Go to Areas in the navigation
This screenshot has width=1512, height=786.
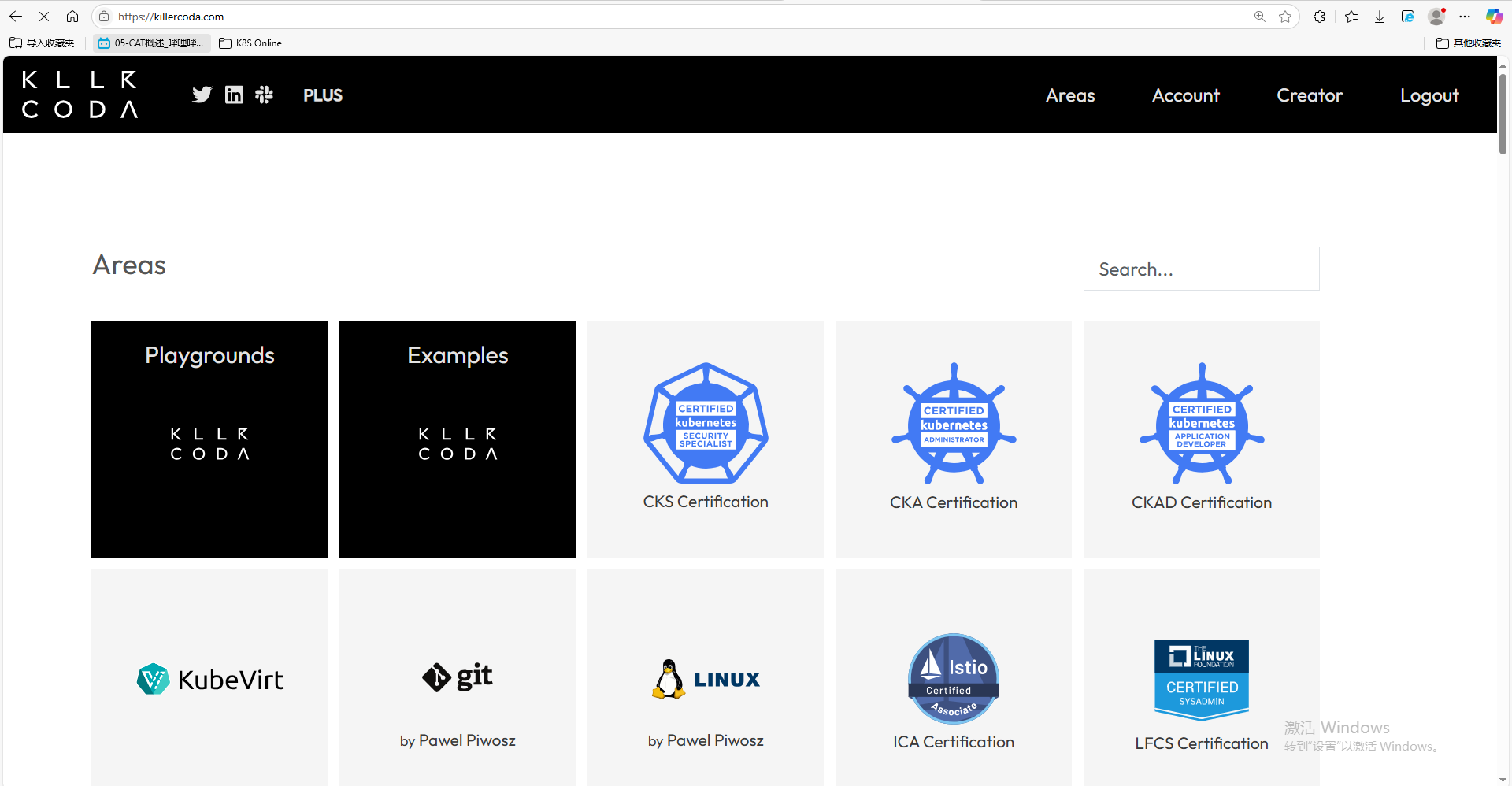point(1070,95)
